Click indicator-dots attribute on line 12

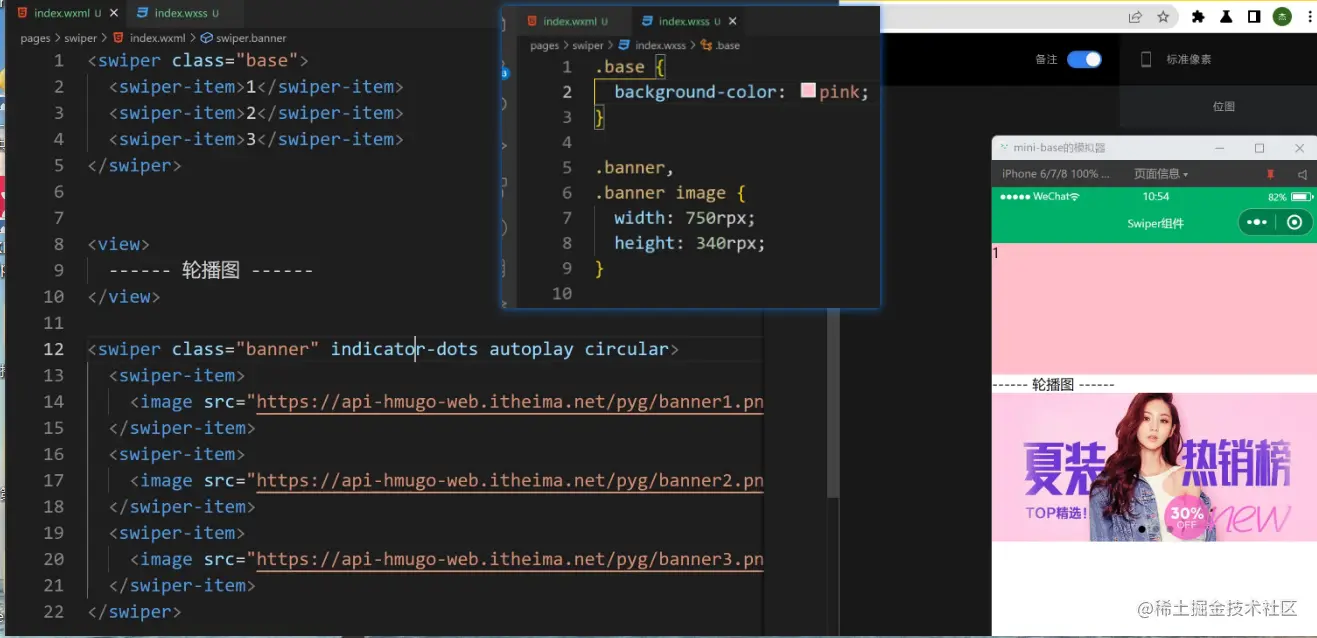pyautogui.click(x=404, y=349)
